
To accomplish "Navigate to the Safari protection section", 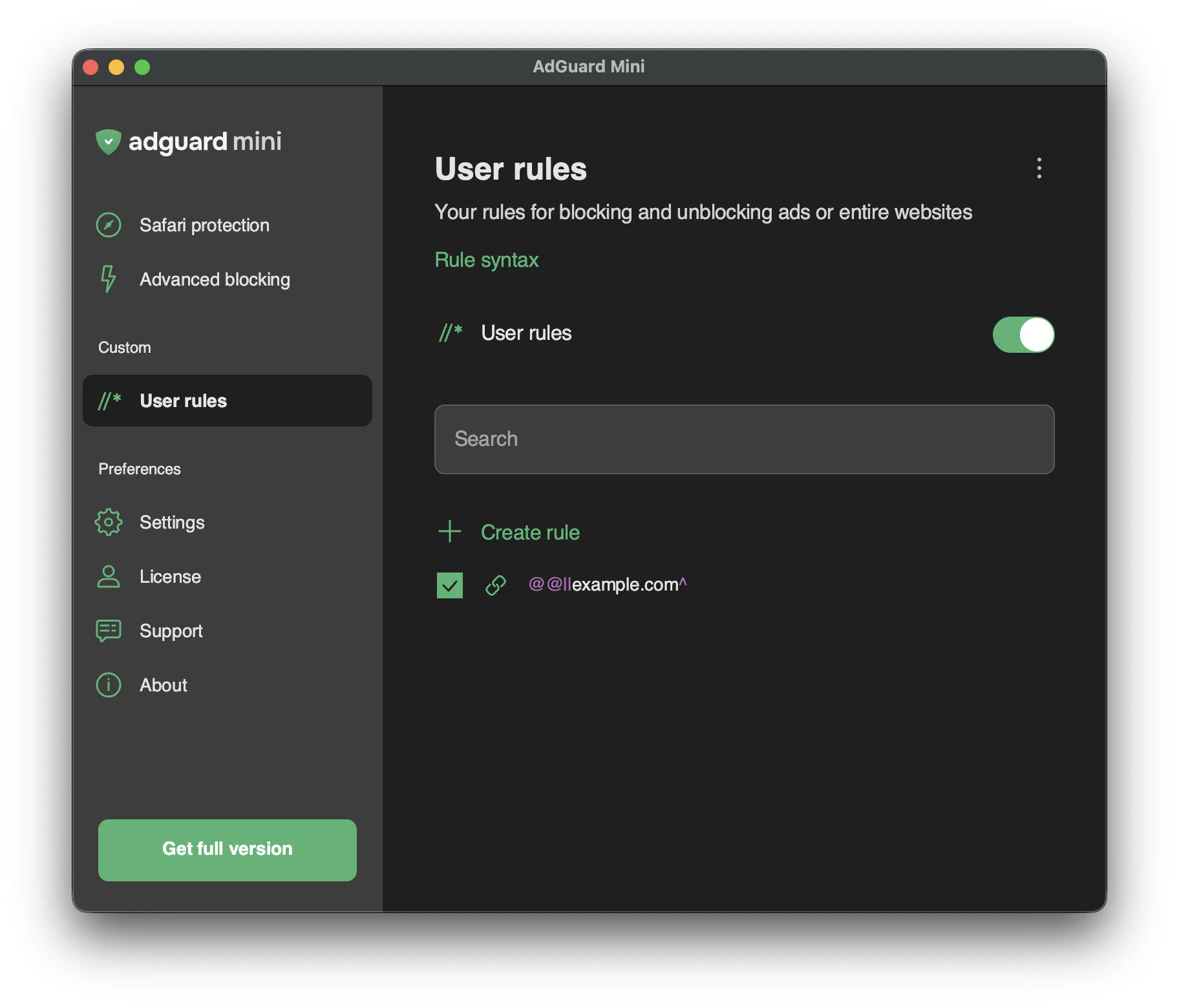I will click(204, 225).
